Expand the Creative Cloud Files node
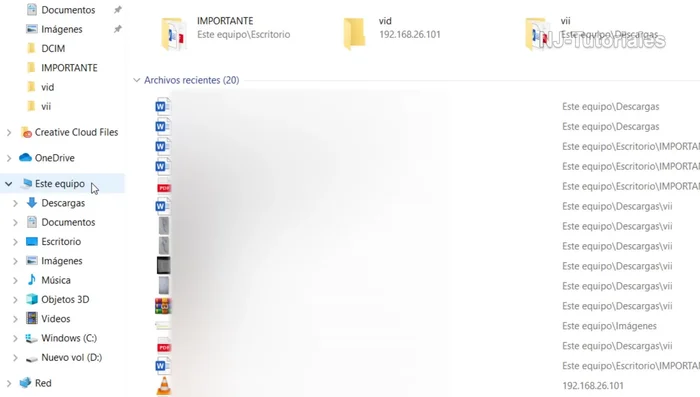This screenshot has width=700, height=397. point(8,132)
